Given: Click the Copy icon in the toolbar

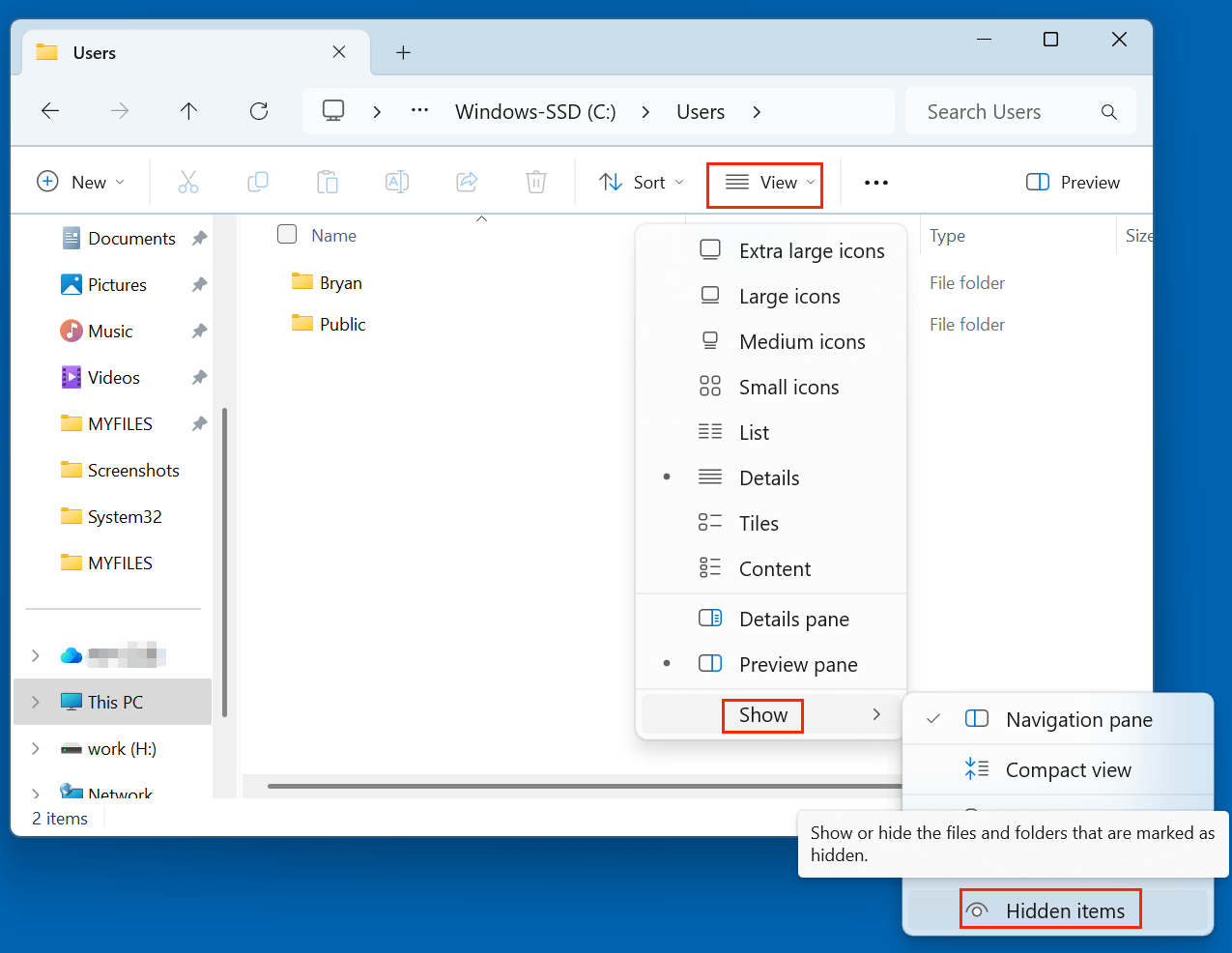Looking at the screenshot, I should 257,182.
